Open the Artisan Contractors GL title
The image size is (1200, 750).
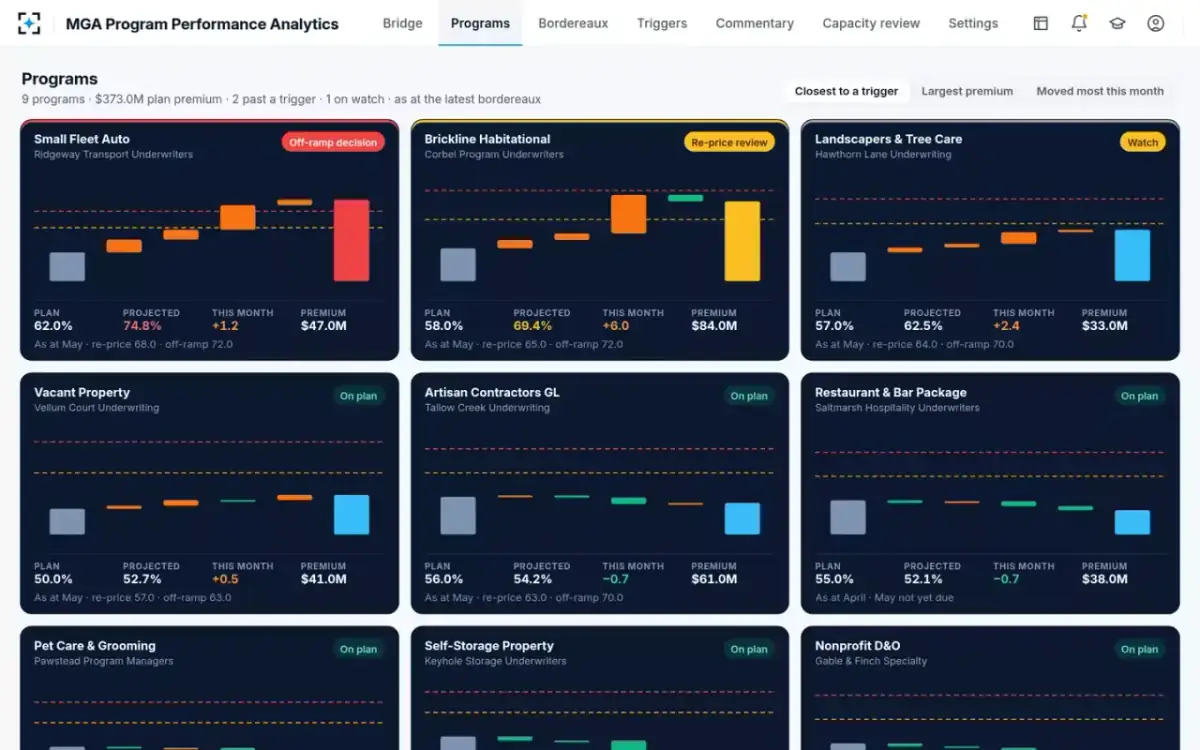(x=492, y=392)
